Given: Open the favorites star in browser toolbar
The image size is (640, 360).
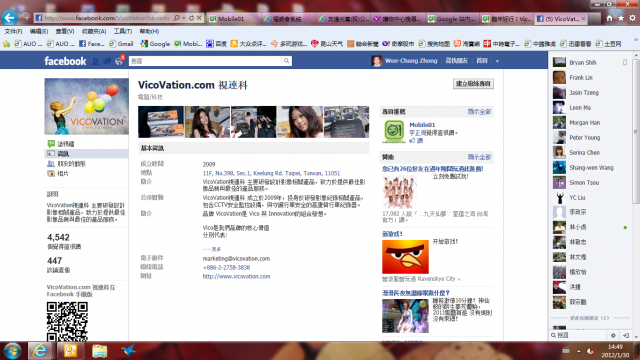Looking at the screenshot, I should 621,18.
